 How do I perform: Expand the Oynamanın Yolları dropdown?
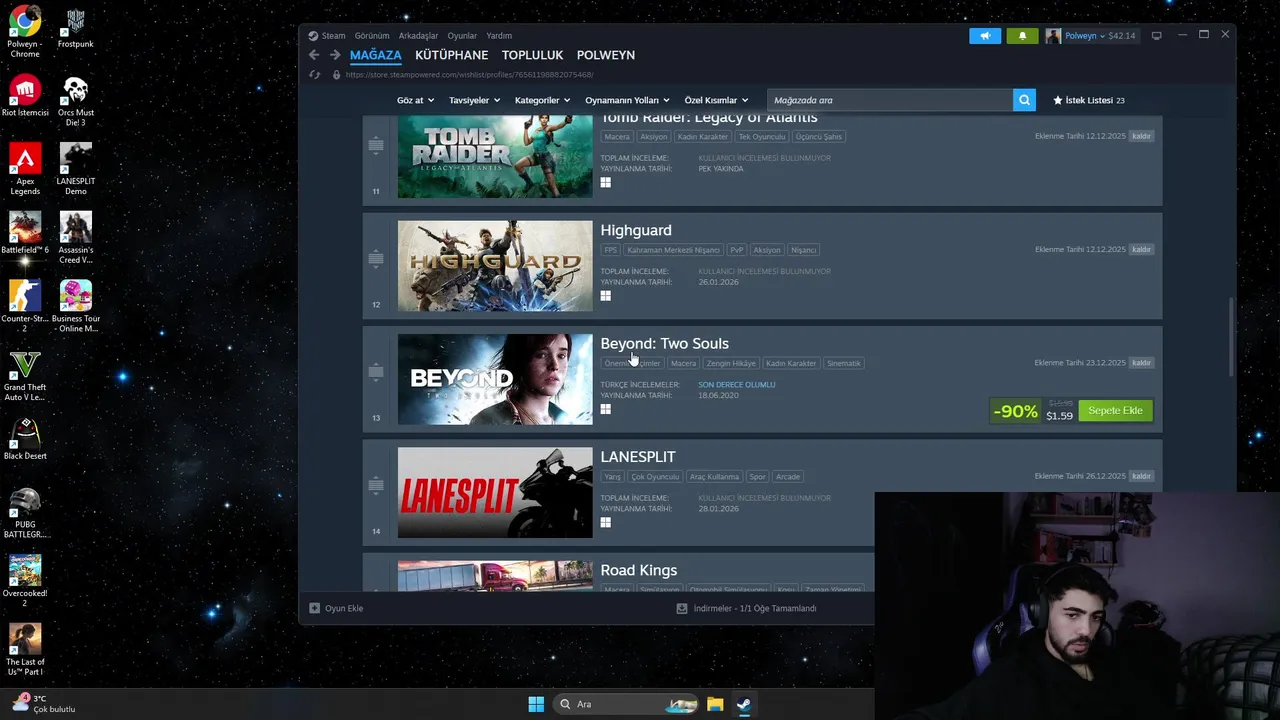pyautogui.click(x=627, y=100)
